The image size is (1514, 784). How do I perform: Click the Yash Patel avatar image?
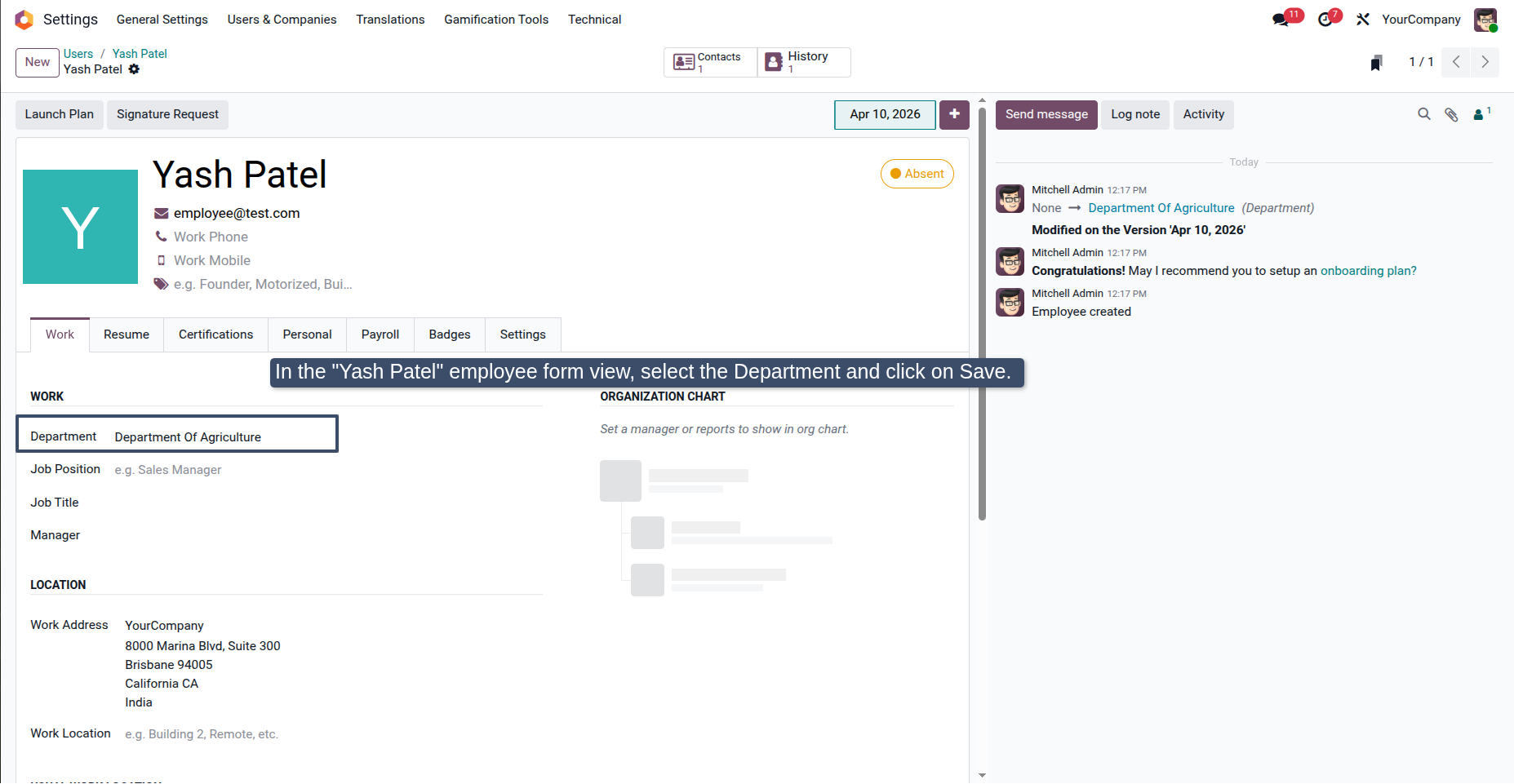(x=80, y=227)
